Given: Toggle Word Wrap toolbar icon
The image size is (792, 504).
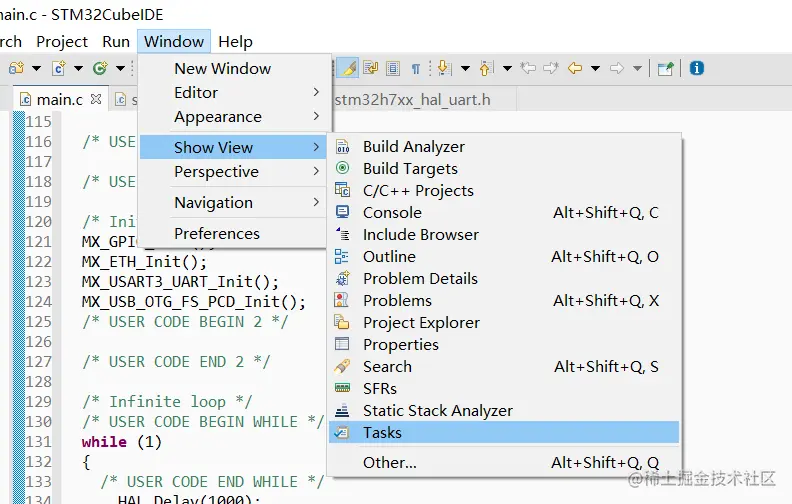Looking at the screenshot, I should [371, 68].
